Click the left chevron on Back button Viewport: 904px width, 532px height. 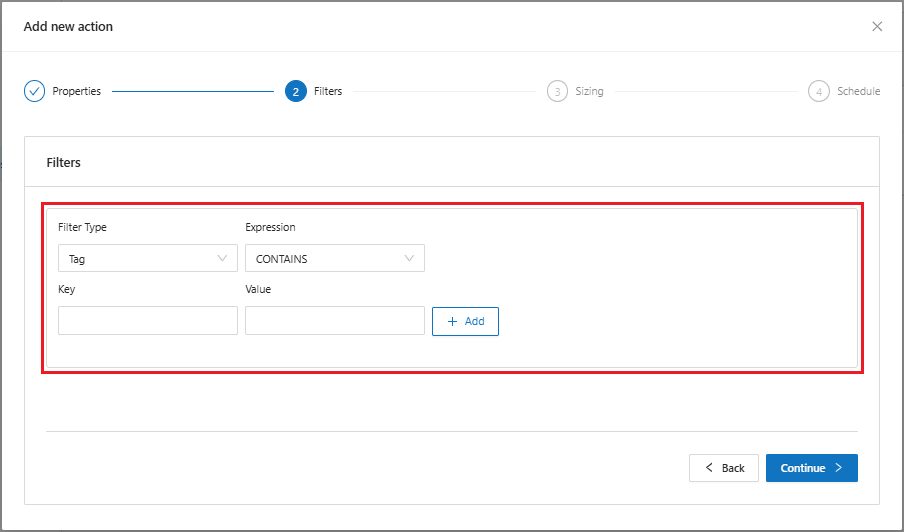click(x=709, y=468)
